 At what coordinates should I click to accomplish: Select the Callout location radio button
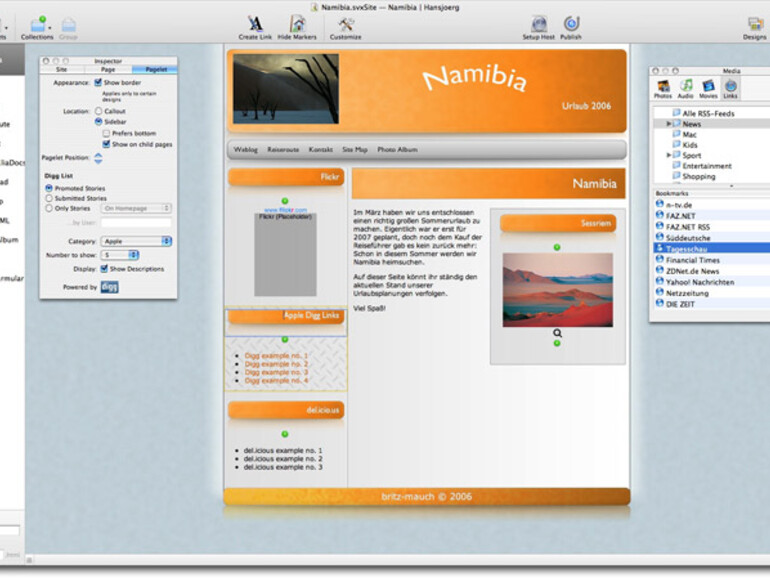point(98,112)
